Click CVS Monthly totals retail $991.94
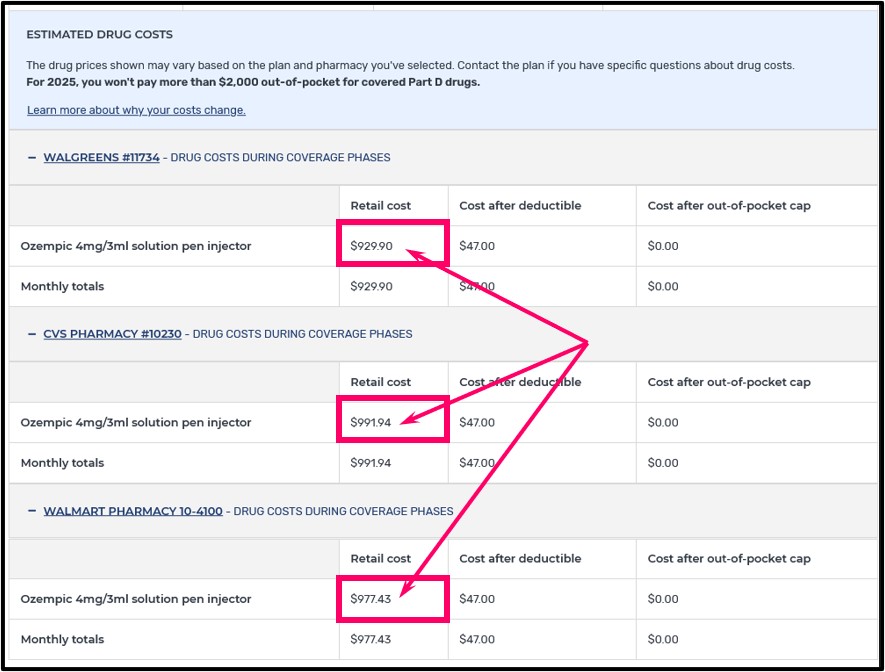 point(370,463)
